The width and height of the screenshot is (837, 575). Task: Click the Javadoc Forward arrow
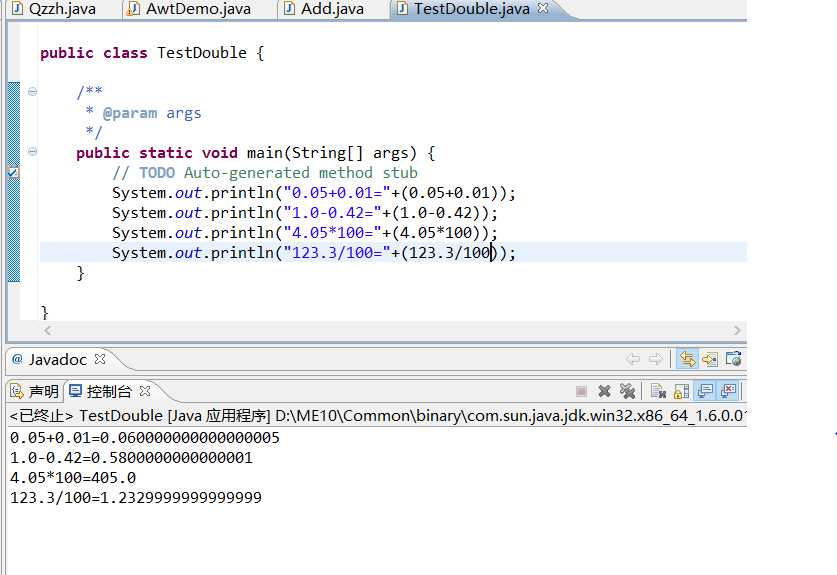tap(656, 359)
